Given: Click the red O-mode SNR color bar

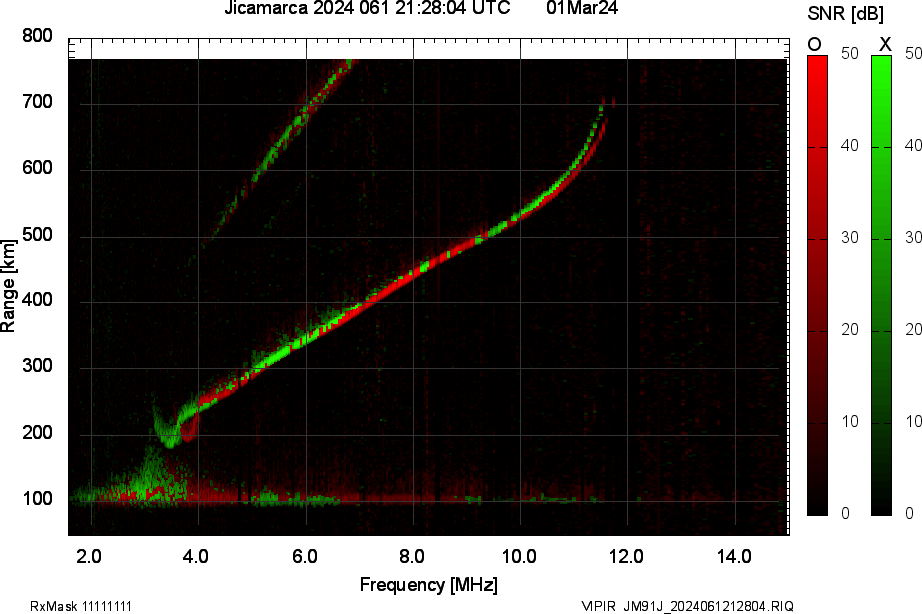Looking at the screenshot, I should coord(817,285).
